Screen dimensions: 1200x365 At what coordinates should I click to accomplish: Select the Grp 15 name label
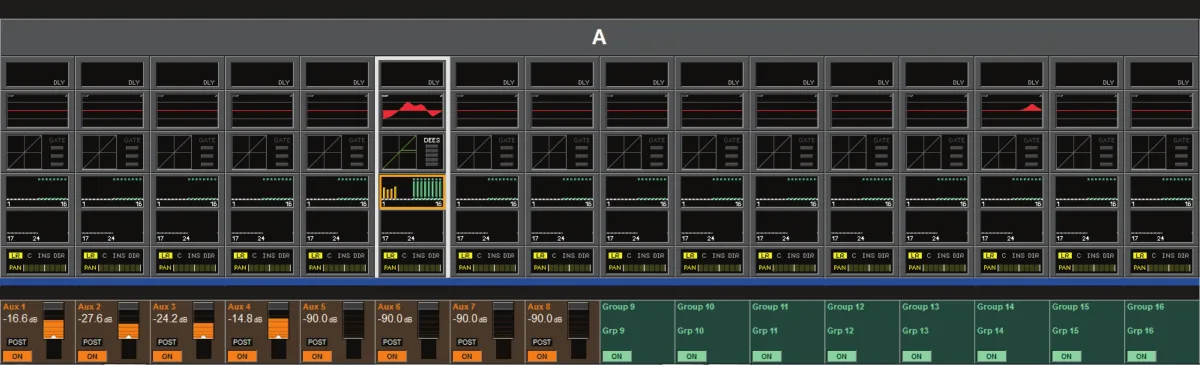pos(1065,331)
